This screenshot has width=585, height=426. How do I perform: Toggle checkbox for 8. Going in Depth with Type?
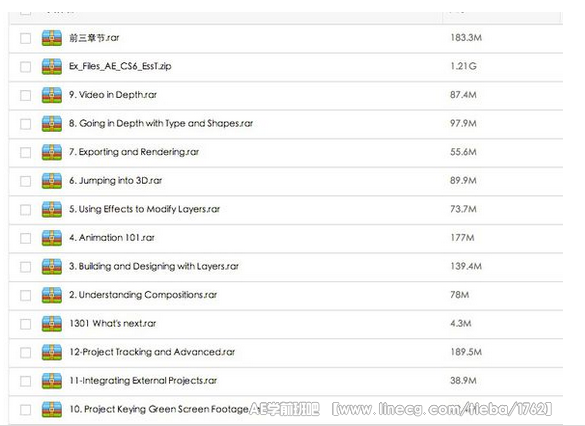pos(25,124)
